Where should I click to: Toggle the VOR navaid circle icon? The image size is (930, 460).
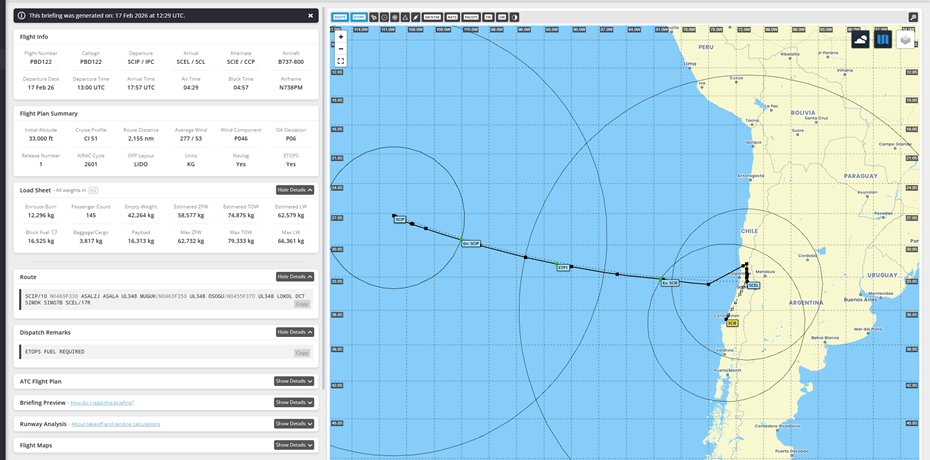point(384,17)
